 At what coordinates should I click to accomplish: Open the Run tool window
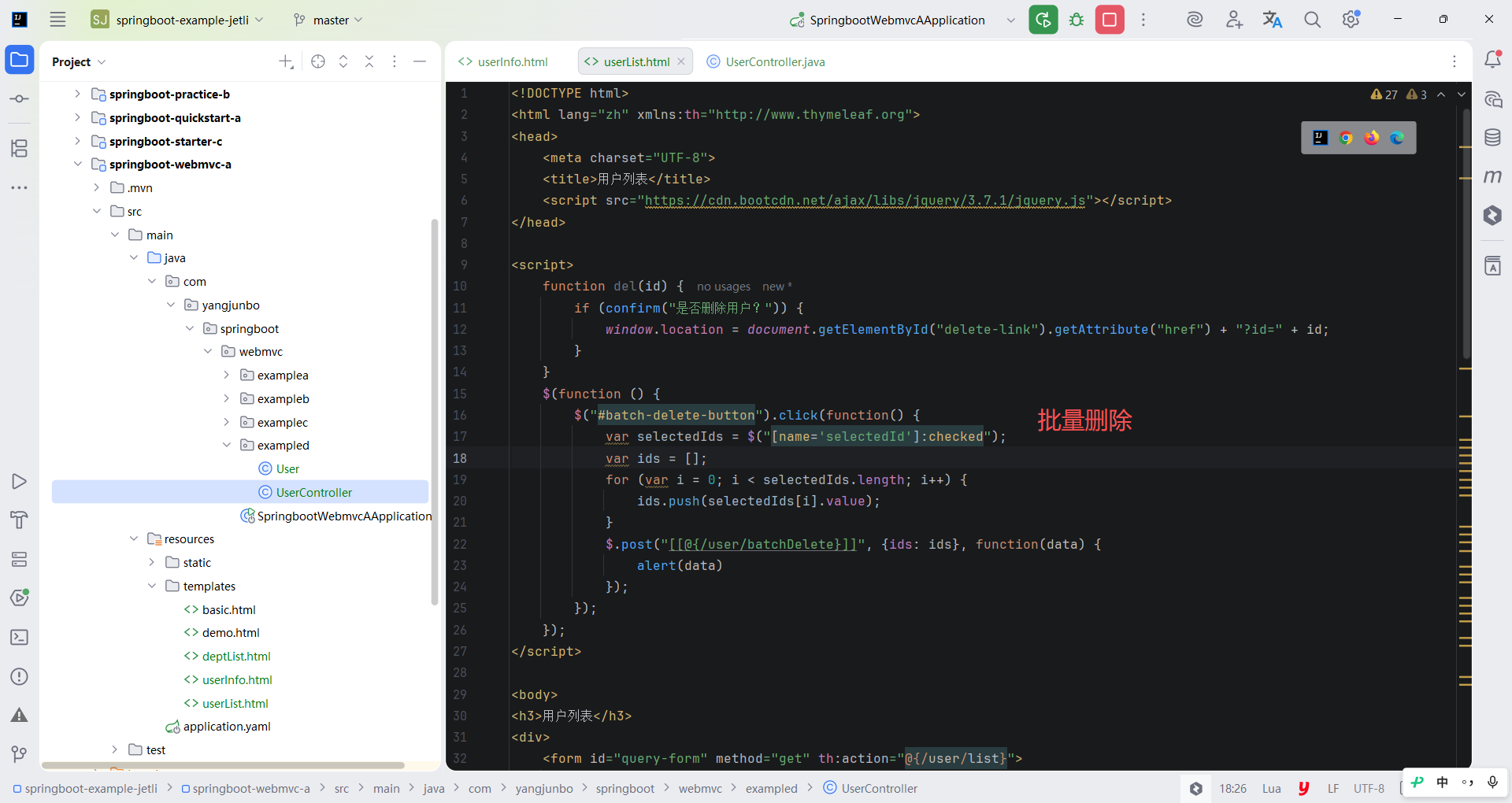point(20,481)
